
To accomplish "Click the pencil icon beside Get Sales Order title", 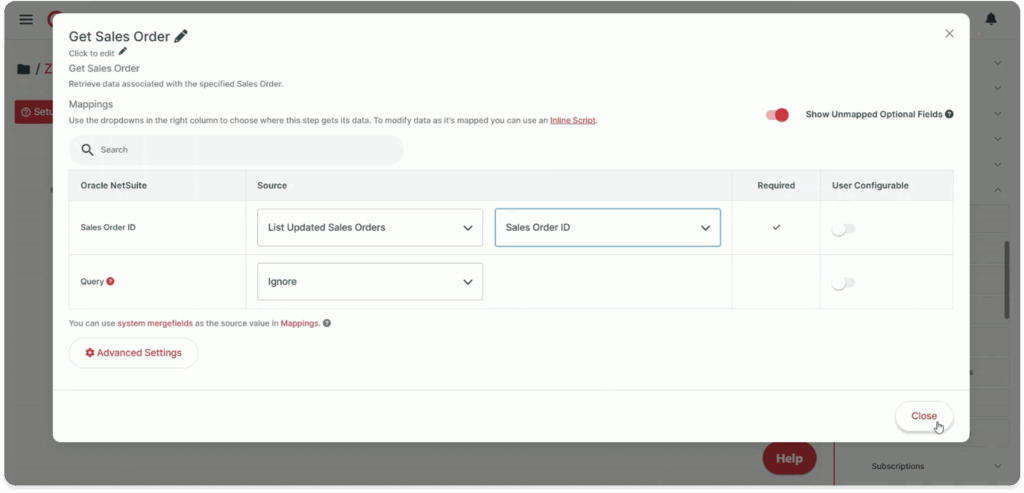I will [181, 37].
